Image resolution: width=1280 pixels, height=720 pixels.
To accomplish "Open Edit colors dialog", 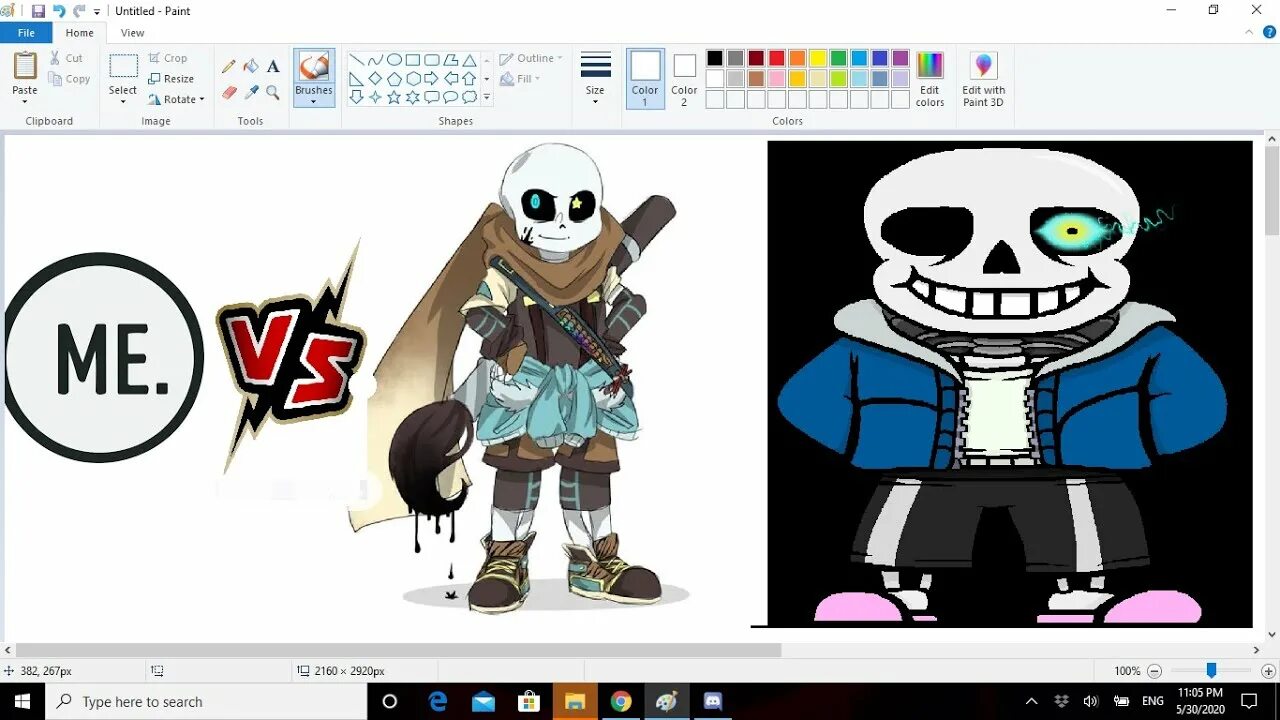I will pos(930,79).
